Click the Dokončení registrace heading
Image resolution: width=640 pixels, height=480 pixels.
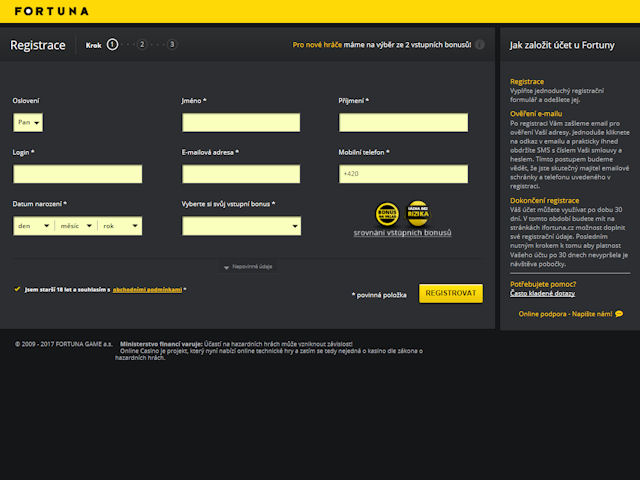coord(544,200)
